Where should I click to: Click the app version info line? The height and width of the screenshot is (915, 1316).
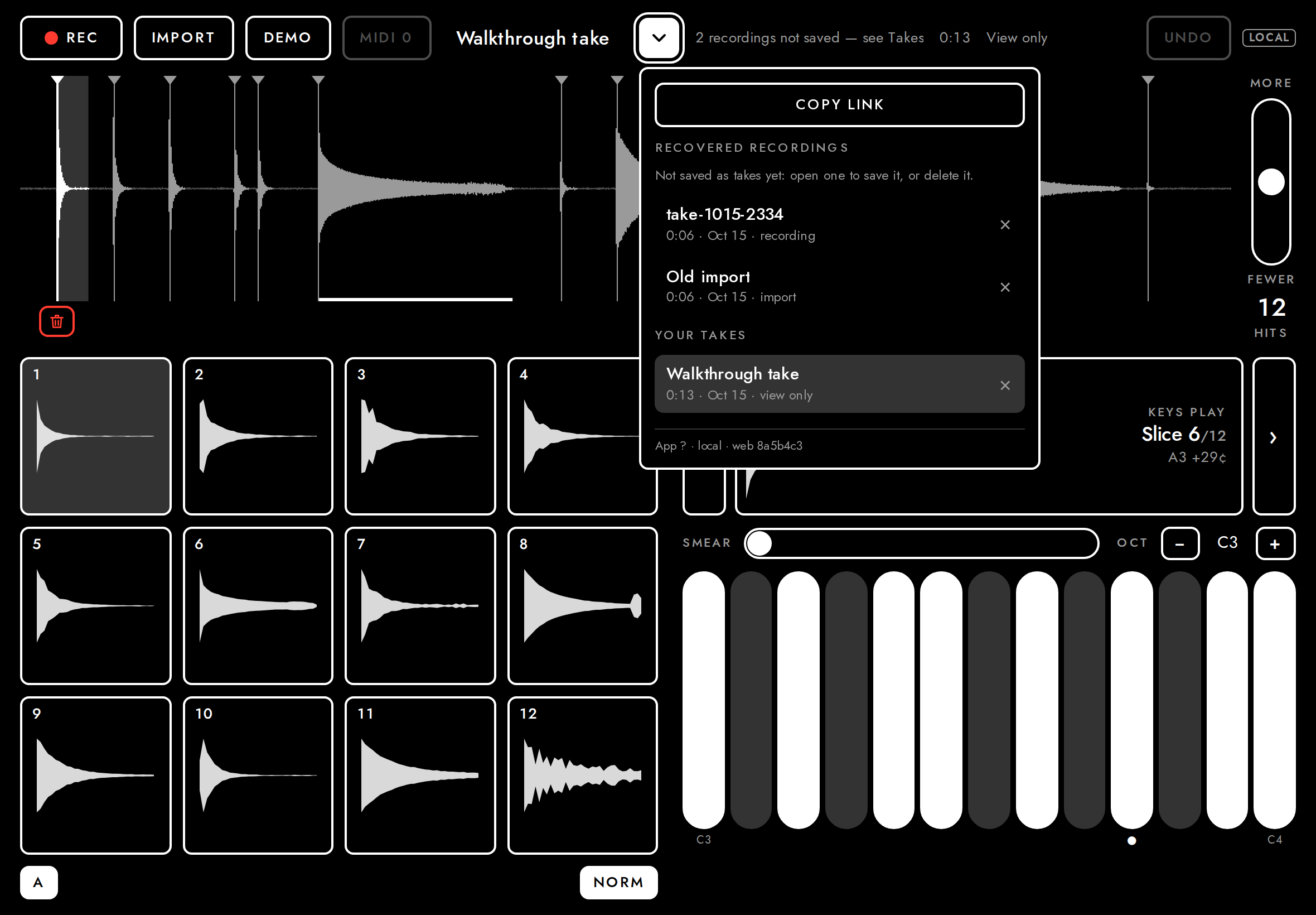point(729,445)
